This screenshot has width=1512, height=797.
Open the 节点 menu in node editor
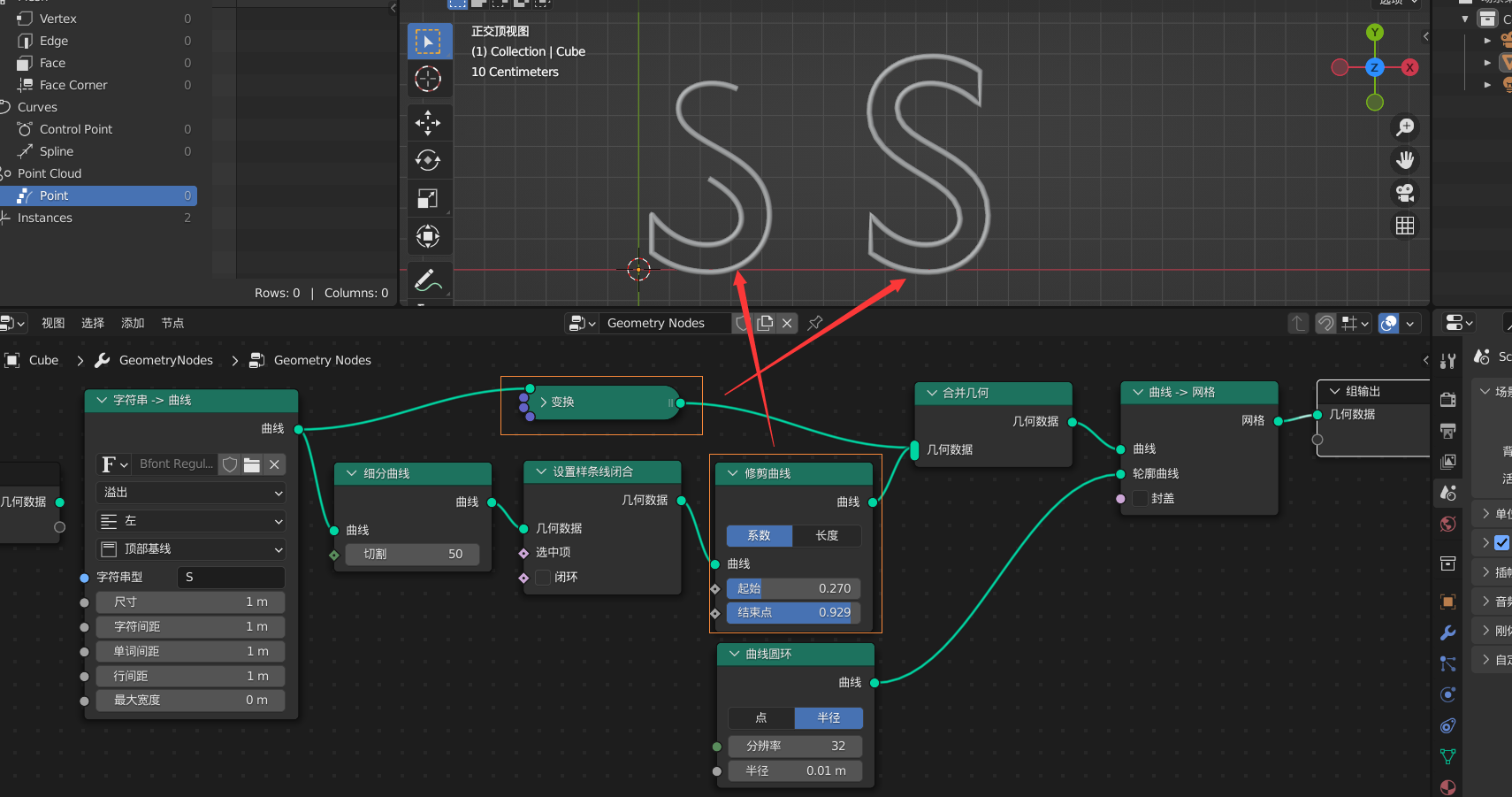pyautogui.click(x=172, y=323)
